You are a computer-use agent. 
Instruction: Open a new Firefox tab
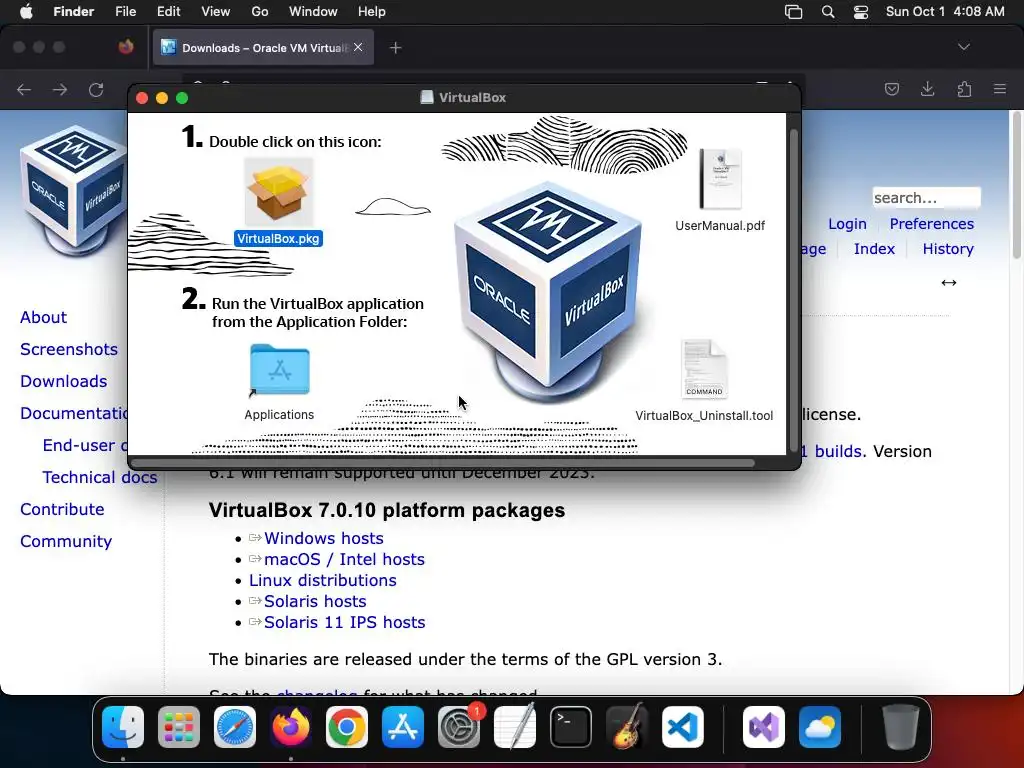click(x=395, y=48)
